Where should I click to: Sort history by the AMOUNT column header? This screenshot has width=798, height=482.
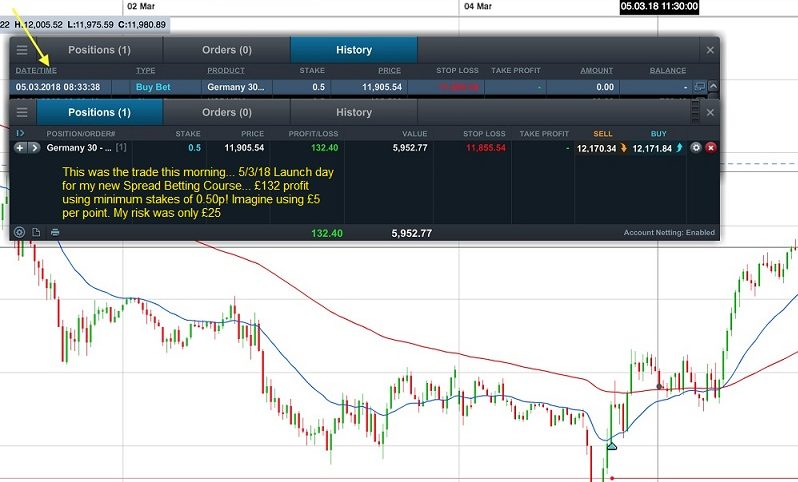click(596, 71)
